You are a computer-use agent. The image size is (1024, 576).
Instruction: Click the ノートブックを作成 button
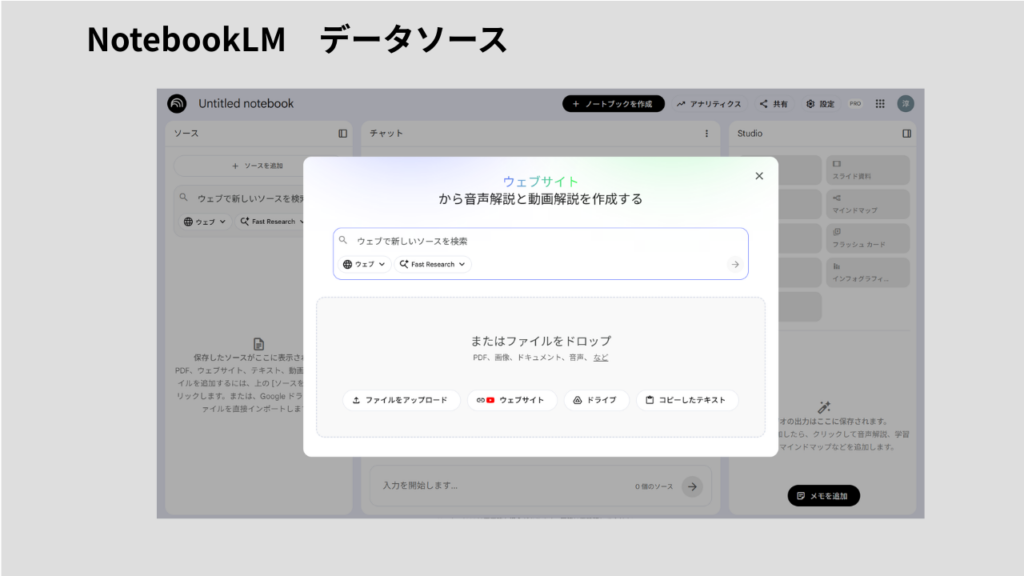tap(613, 104)
